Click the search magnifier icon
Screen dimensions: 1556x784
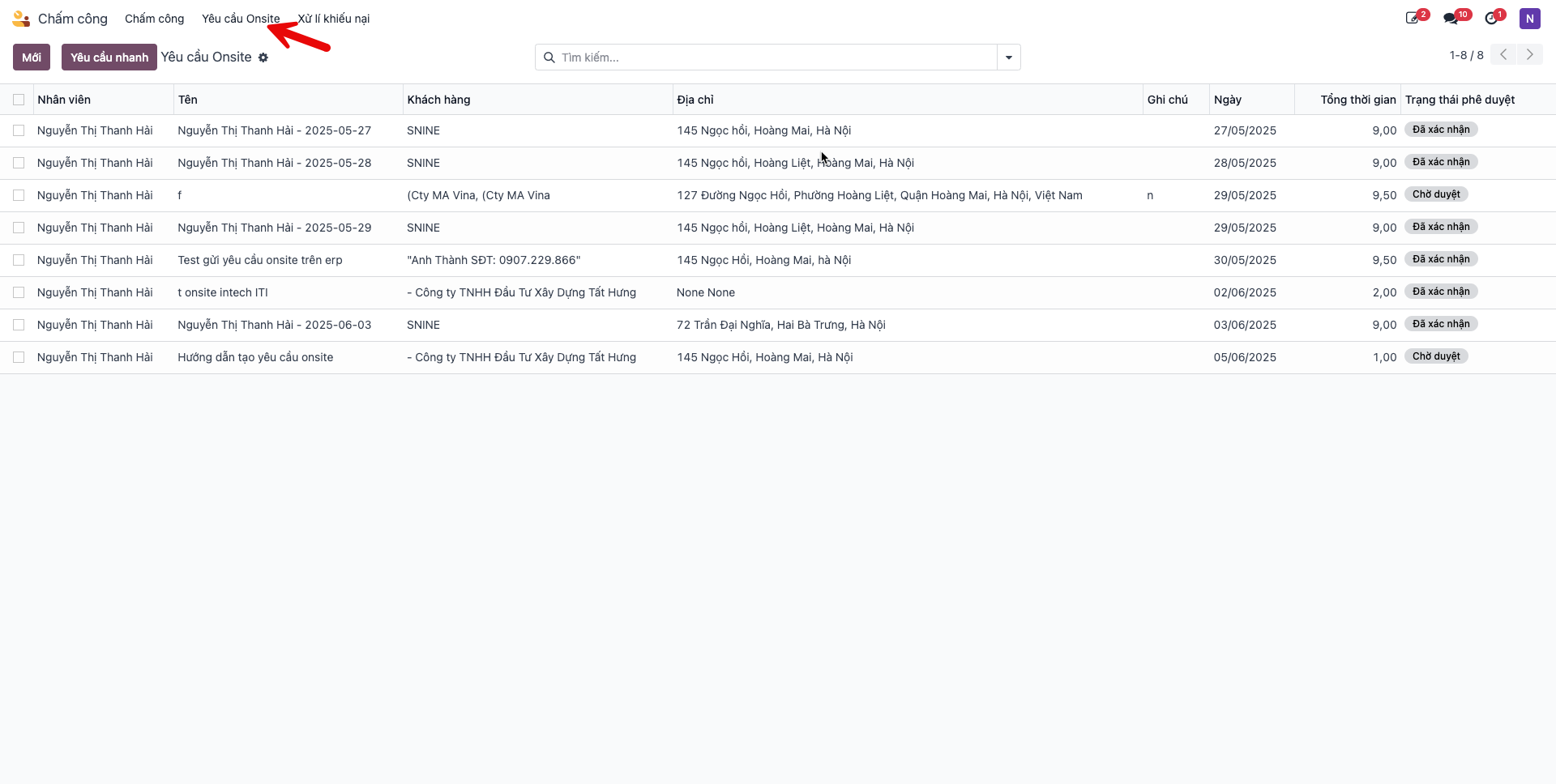pos(549,58)
